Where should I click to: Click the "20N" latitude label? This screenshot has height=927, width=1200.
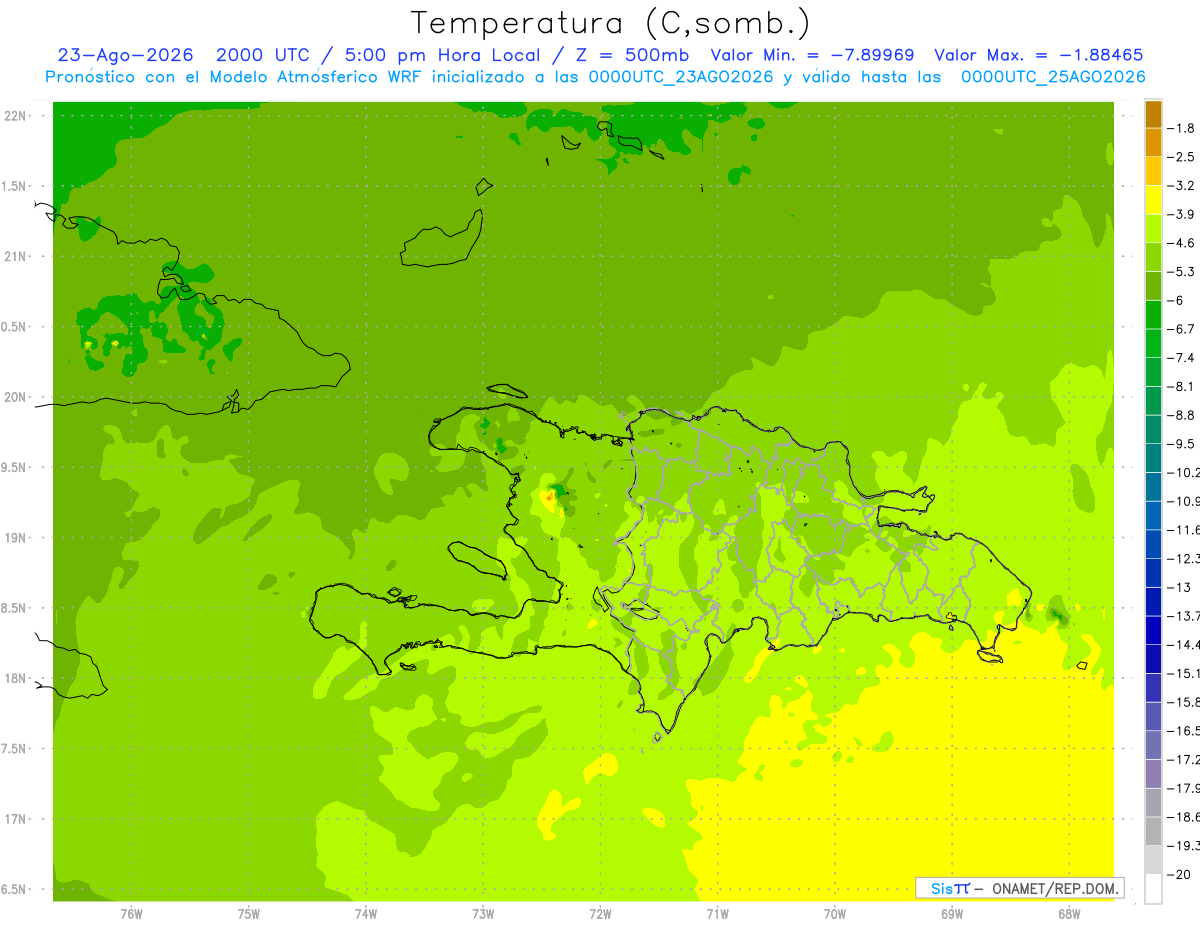[x=16, y=397]
